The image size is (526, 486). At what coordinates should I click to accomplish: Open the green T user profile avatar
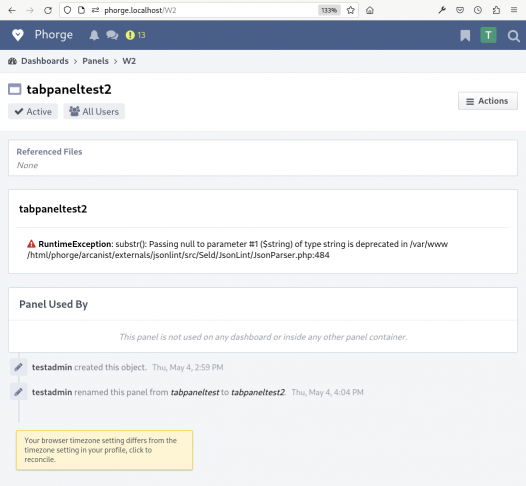[488, 35]
